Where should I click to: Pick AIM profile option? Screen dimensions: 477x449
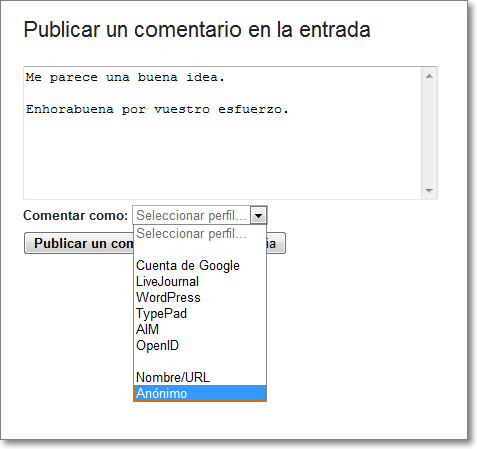[x=200, y=329]
